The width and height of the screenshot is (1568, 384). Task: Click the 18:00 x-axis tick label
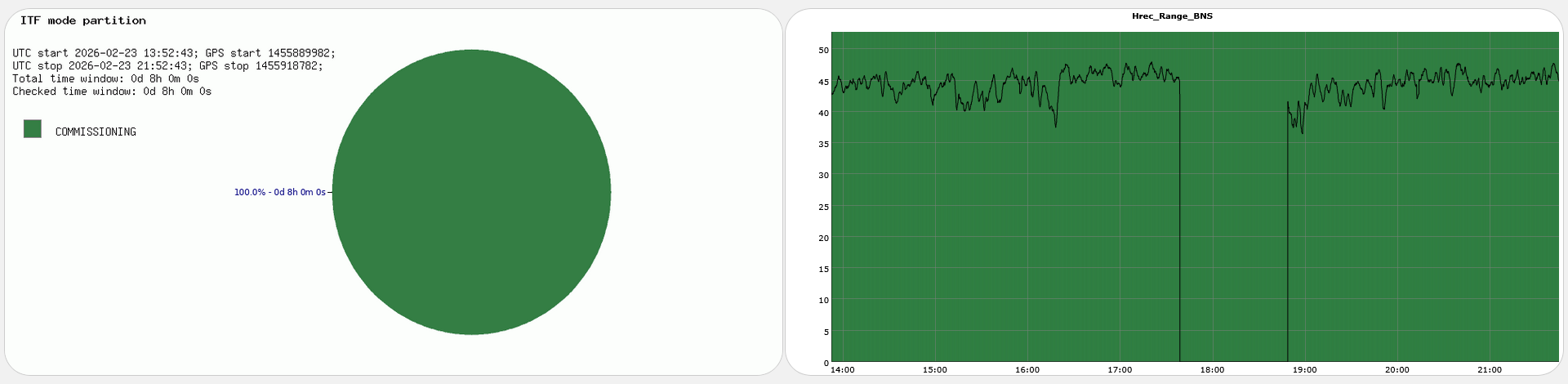(1212, 370)
